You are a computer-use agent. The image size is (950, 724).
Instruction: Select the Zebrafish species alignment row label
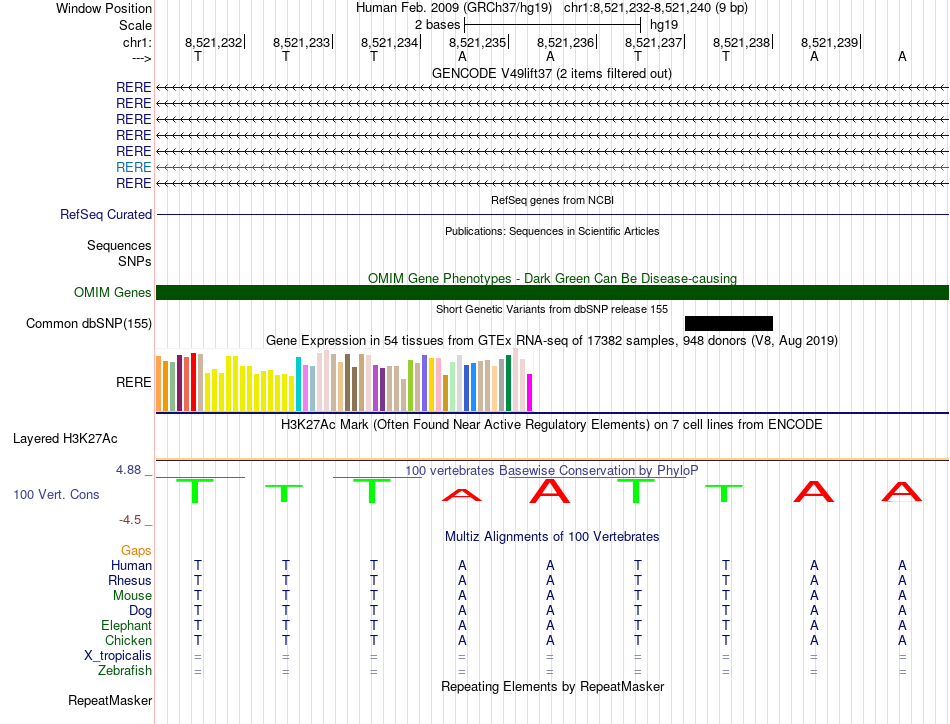[x=125, y=671]
